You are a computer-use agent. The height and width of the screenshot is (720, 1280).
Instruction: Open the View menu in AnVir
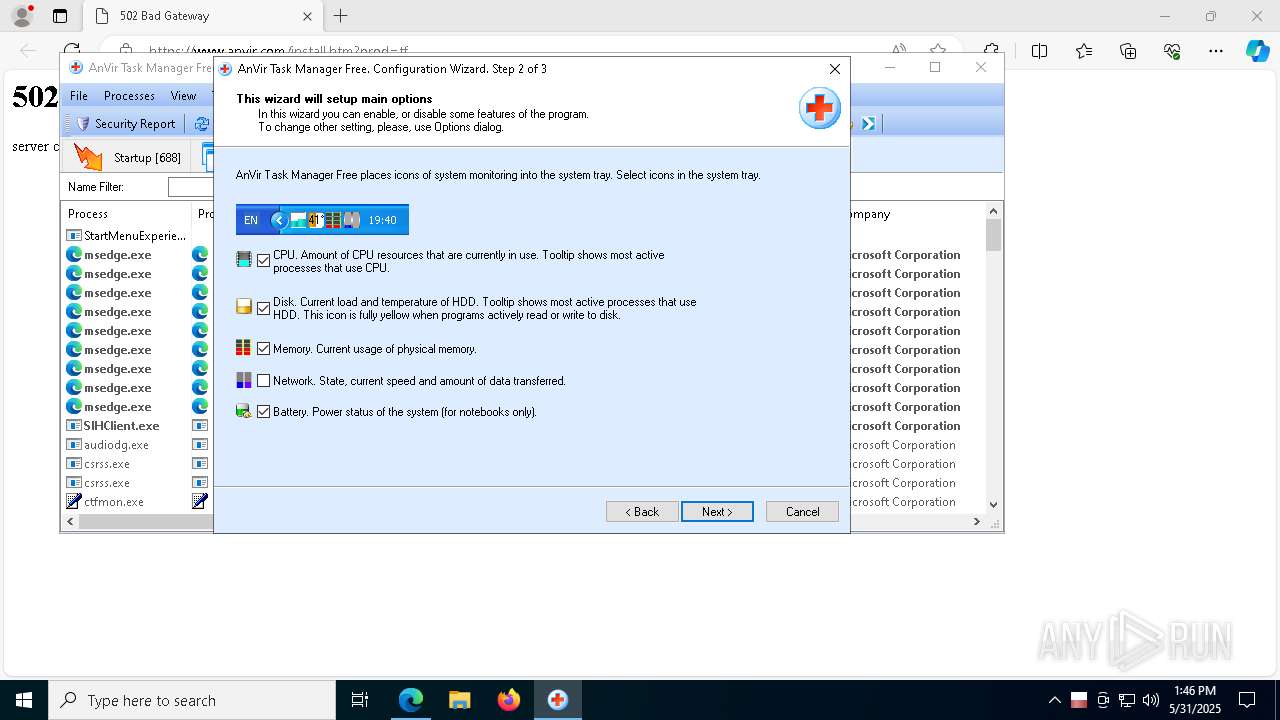click(183, 96)
